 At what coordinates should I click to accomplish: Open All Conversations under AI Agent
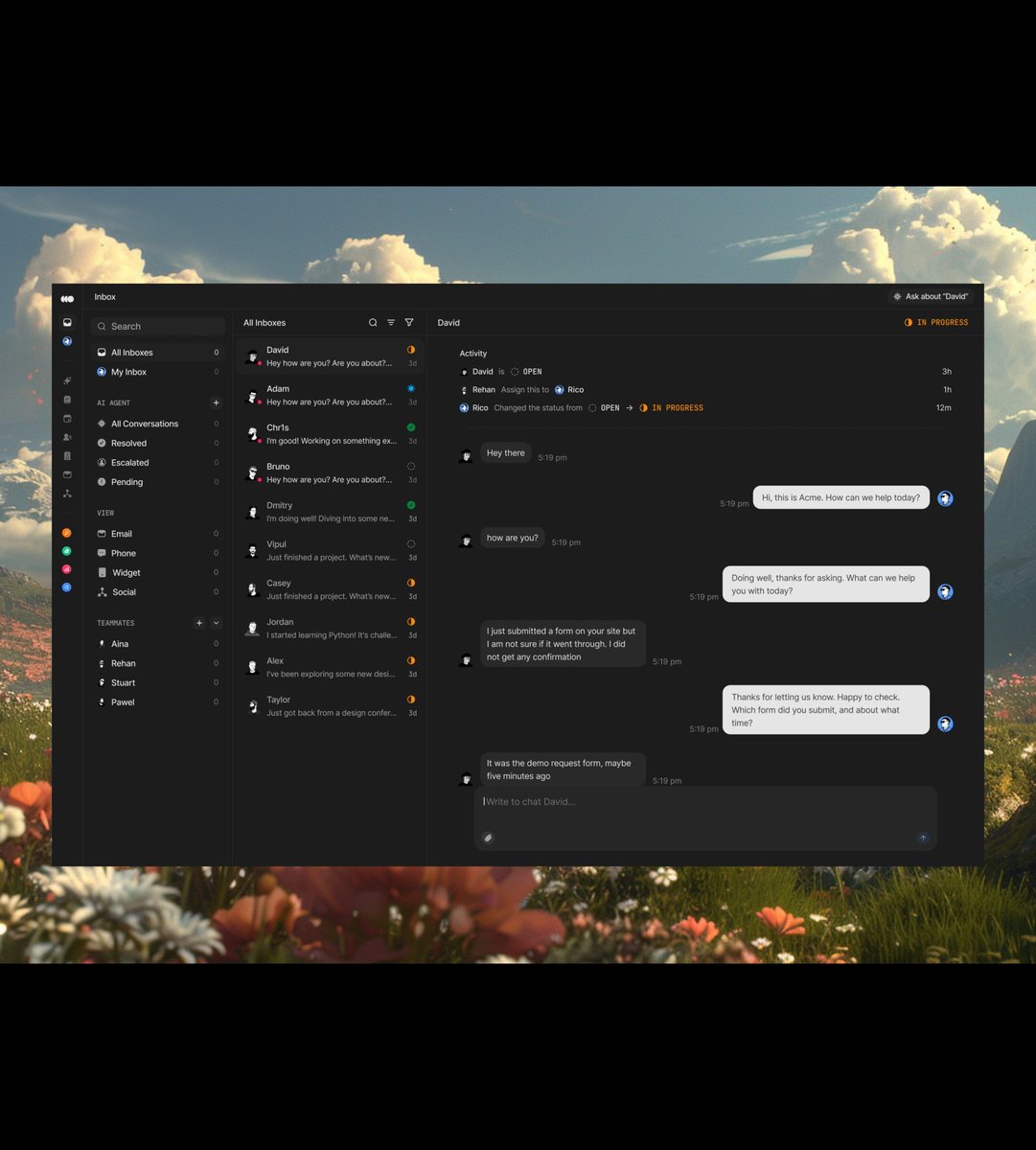click(x=158, y=424)
